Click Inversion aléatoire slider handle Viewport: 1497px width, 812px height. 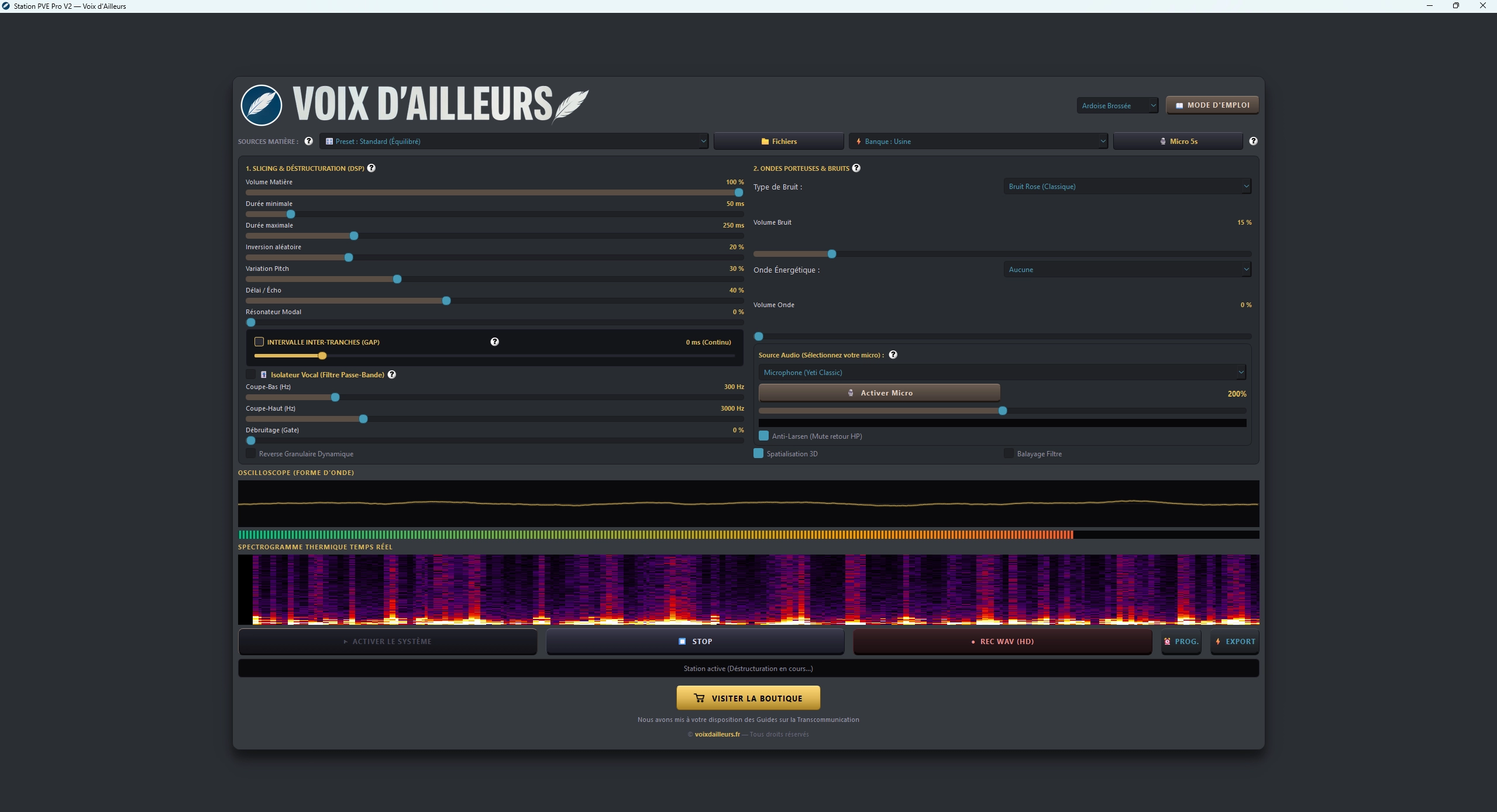pos(349,257)
